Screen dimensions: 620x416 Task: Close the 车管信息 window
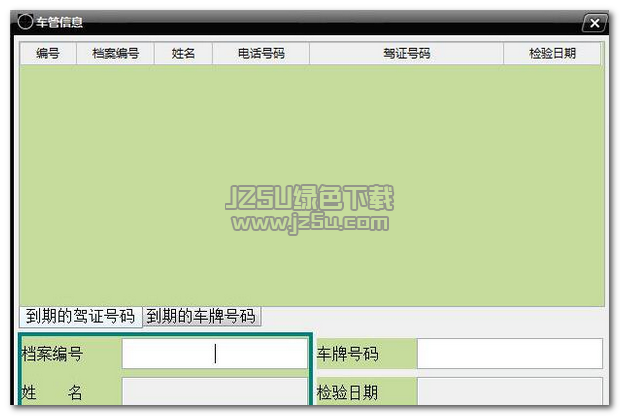click(x=595, y=23)
